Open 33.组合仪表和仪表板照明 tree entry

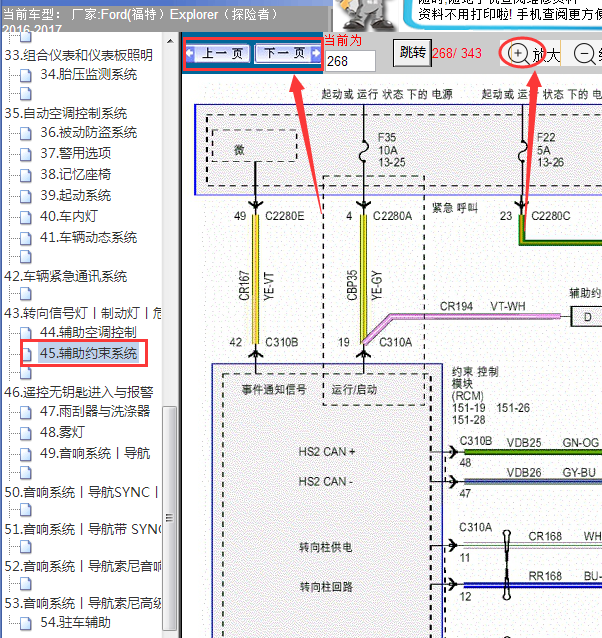pos(79,55)
